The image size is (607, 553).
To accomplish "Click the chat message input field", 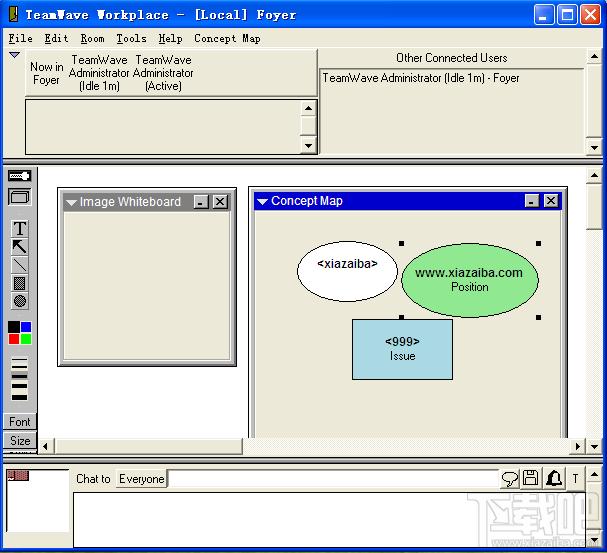I will point(334,479).
